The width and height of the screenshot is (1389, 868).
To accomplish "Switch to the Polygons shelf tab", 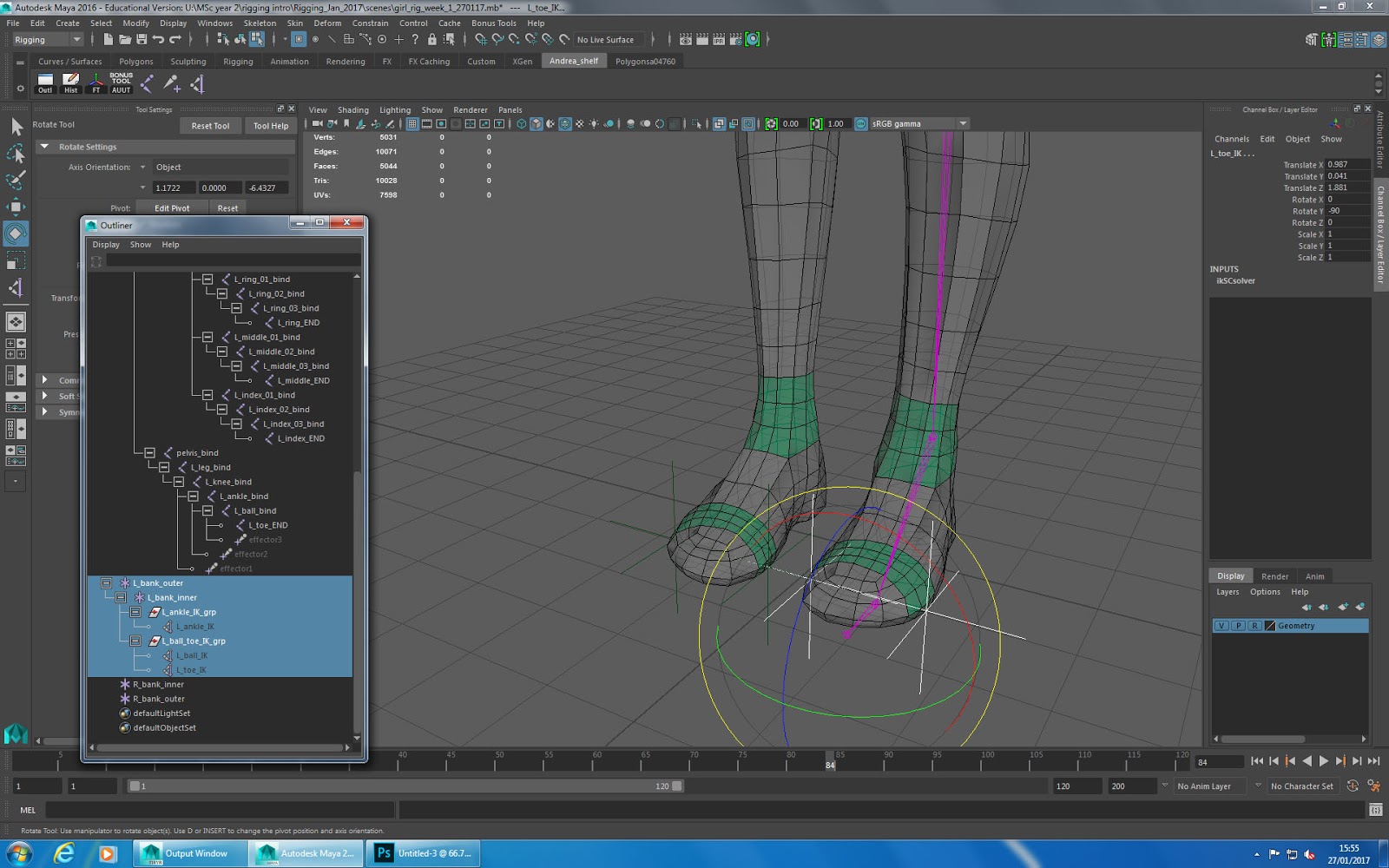I will (x=136, y=61).
